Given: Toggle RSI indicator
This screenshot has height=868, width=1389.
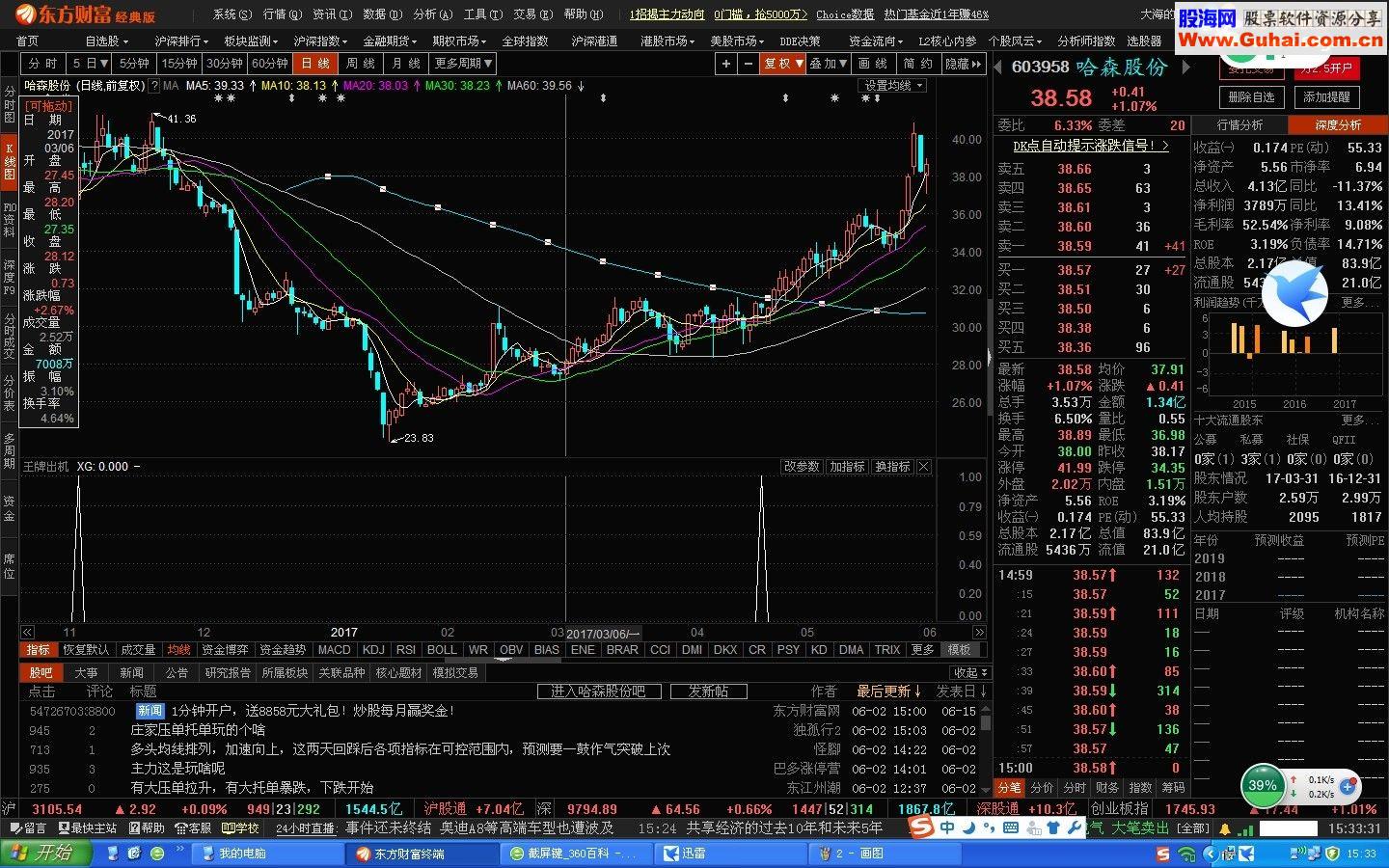Looking at the screenshot, I should coord(406,650).
